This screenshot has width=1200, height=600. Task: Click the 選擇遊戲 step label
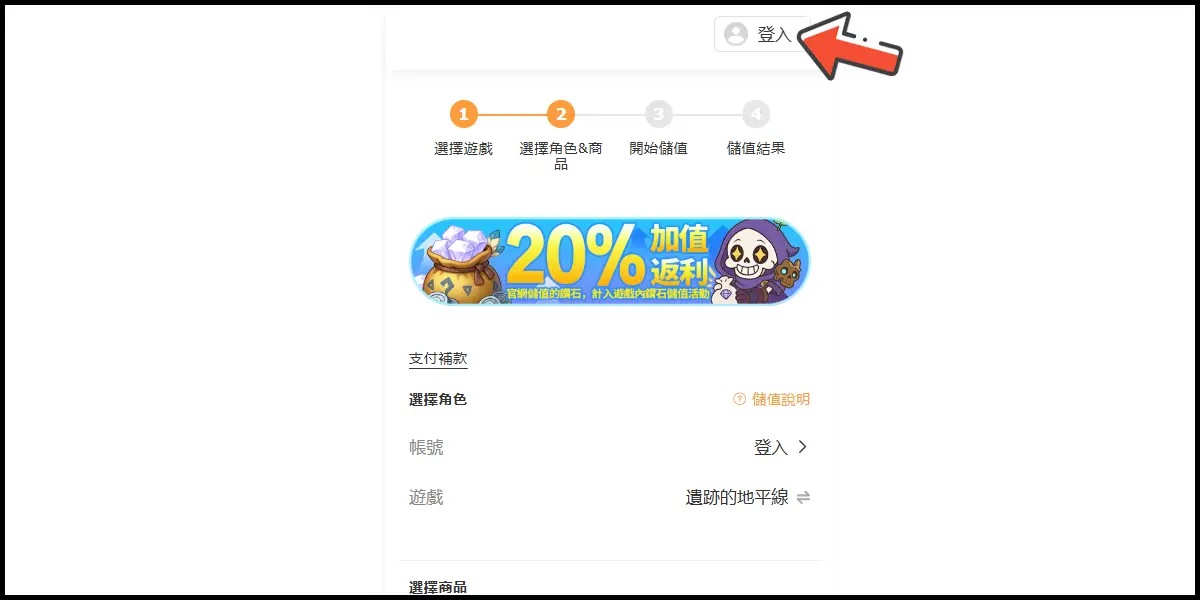pyautogui.click(x=463, y=148)
